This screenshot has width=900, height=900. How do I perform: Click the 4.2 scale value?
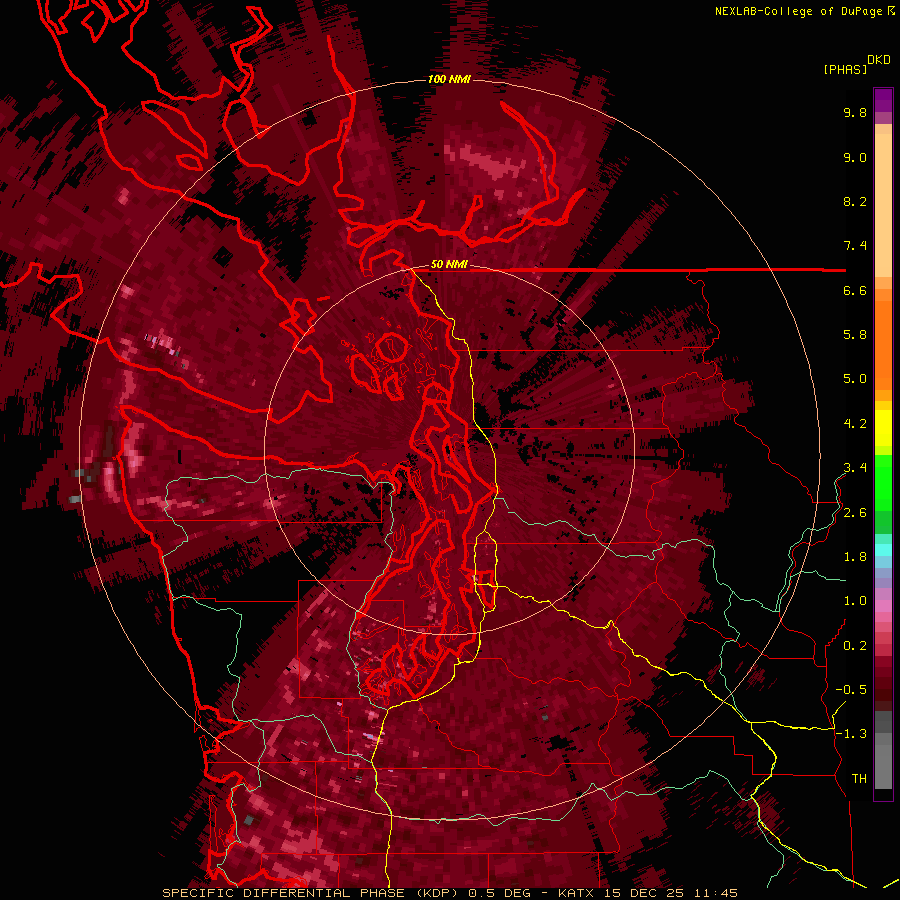point(855,424)
